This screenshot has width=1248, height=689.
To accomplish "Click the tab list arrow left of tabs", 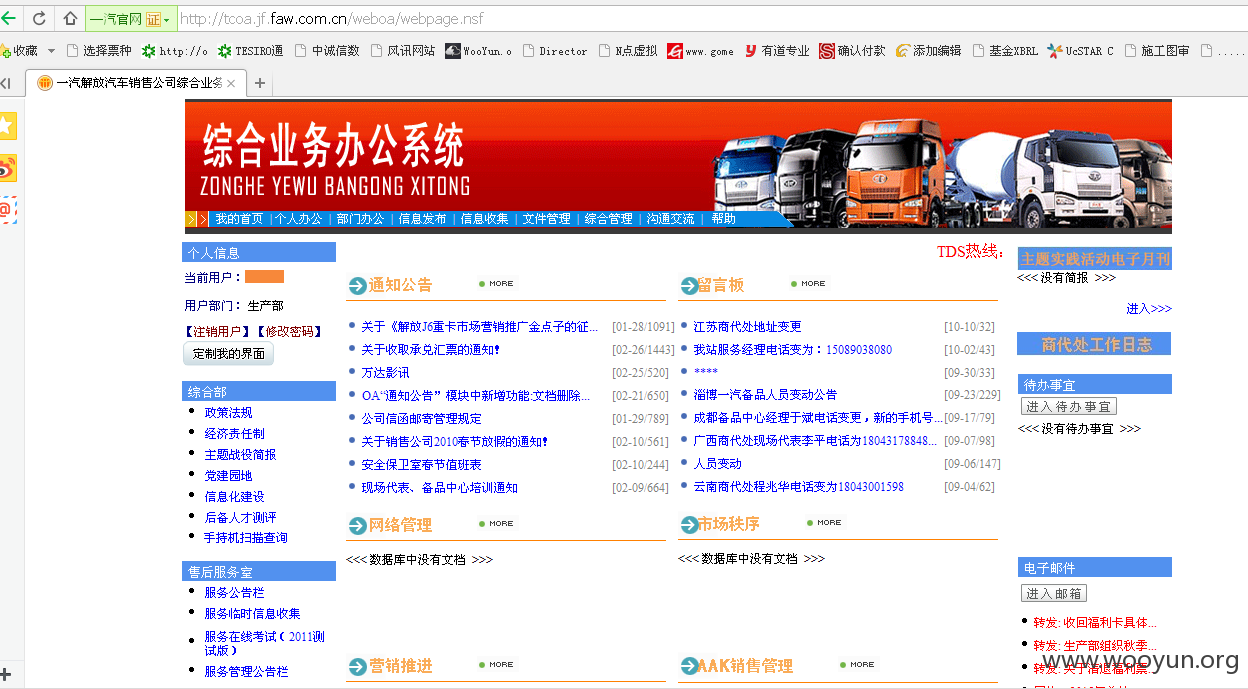I will [x=5, y=83].
